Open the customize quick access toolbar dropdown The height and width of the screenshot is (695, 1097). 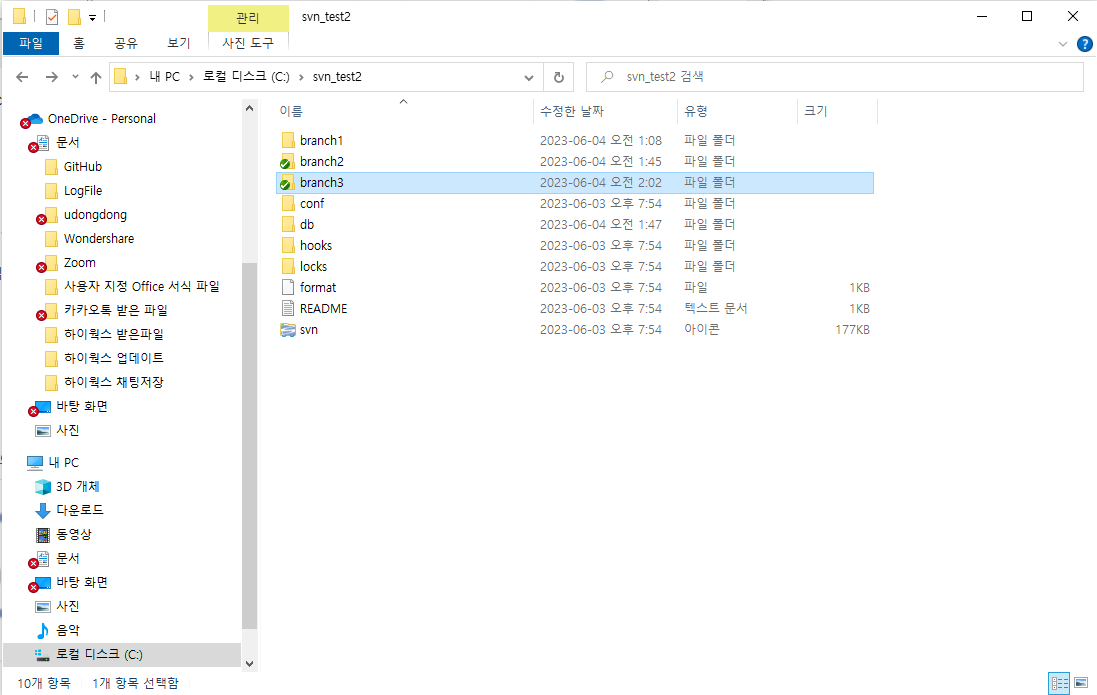(x=92, y=17)
